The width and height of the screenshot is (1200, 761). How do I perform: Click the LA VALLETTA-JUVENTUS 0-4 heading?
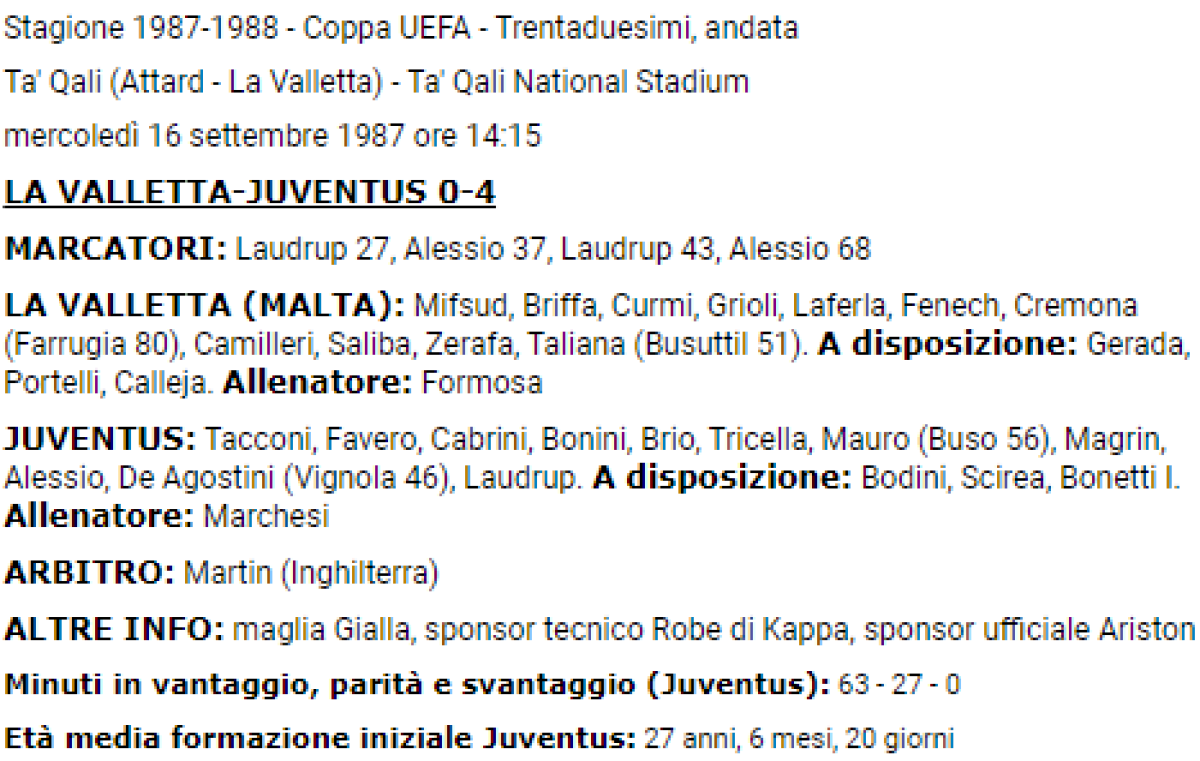click(x=250, y=194)
